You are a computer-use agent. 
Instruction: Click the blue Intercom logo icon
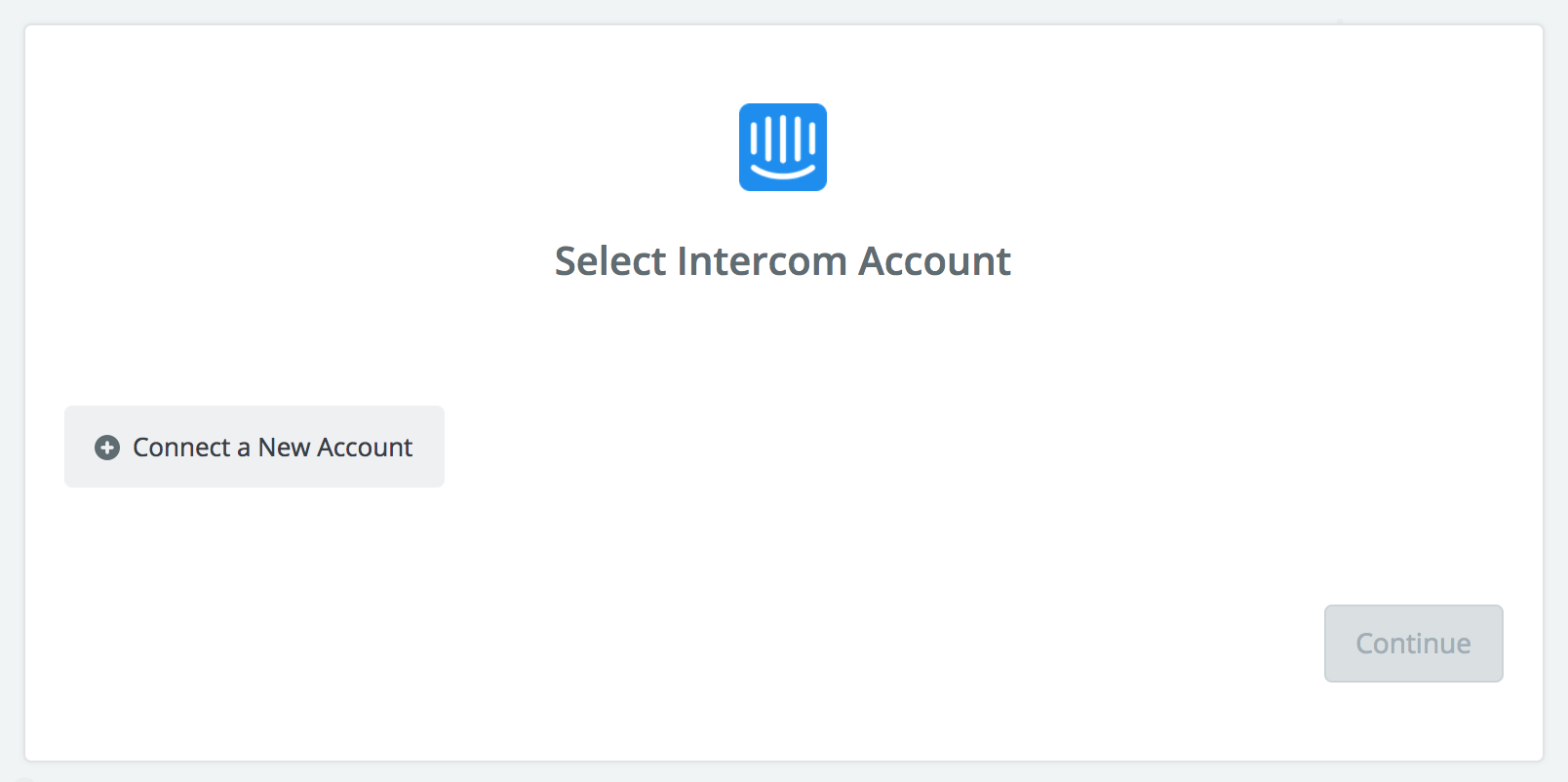click(x=783, y=147)
